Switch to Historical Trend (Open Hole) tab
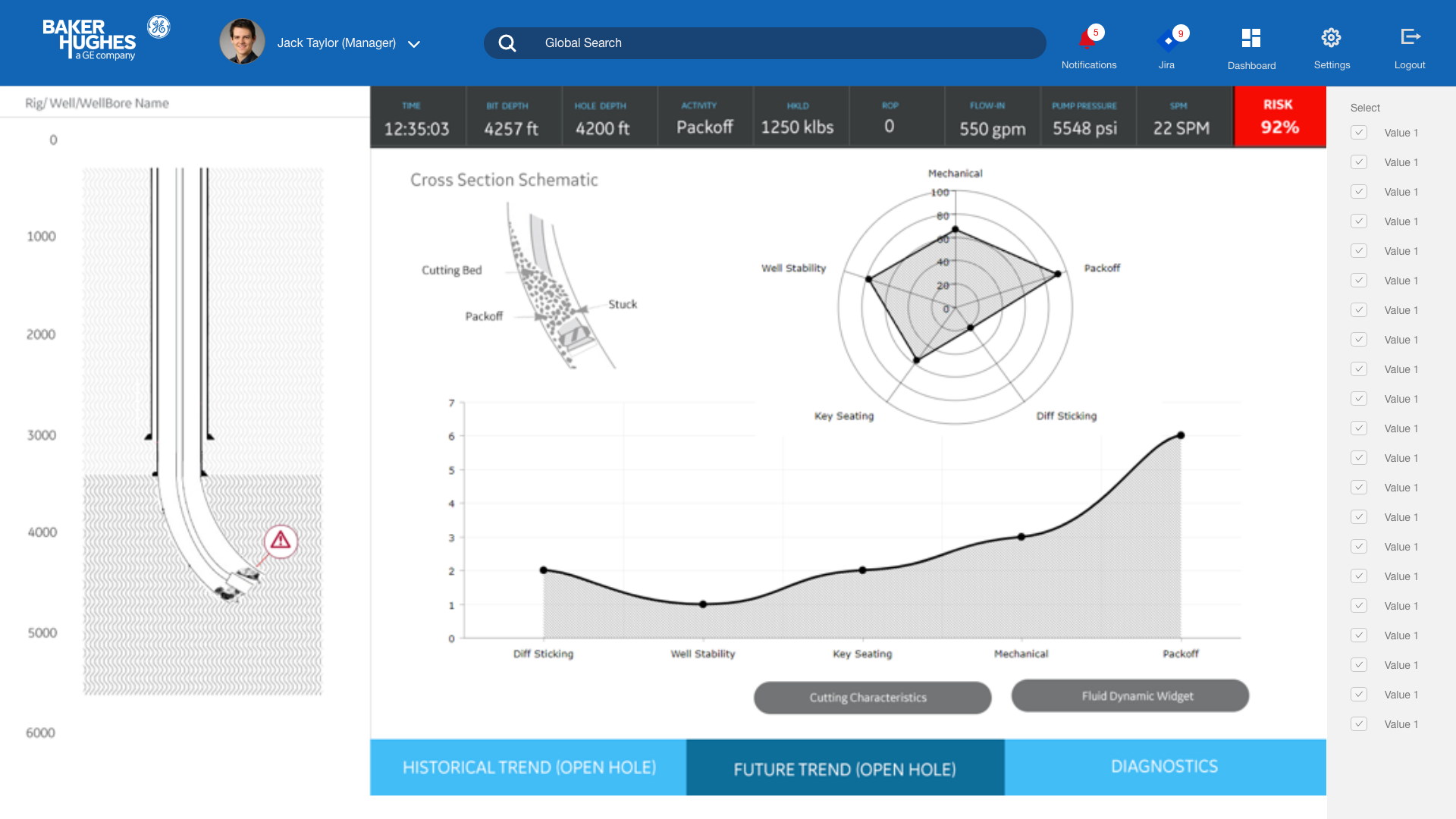 coord(529,767)
